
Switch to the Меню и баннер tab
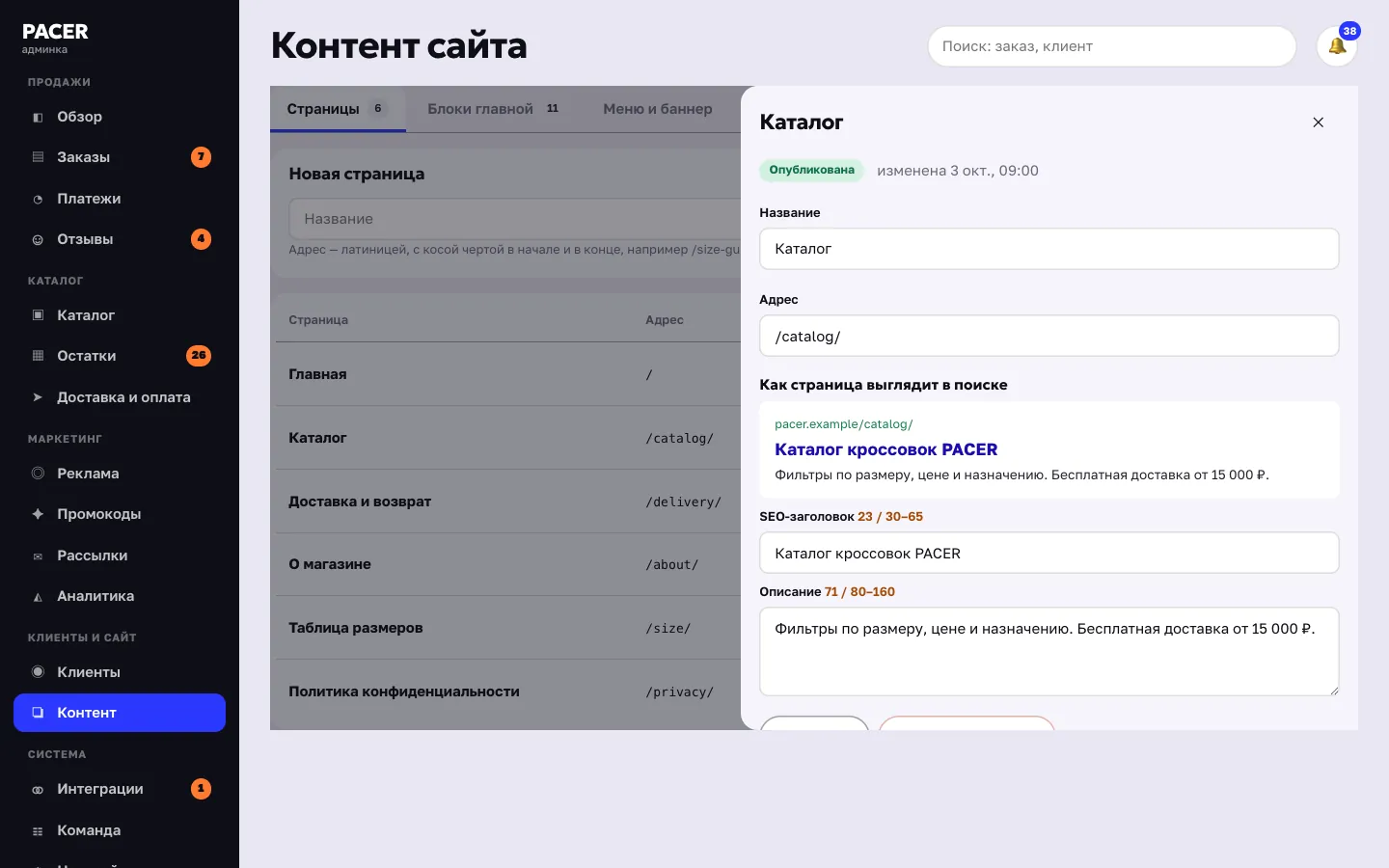(658, 109)
